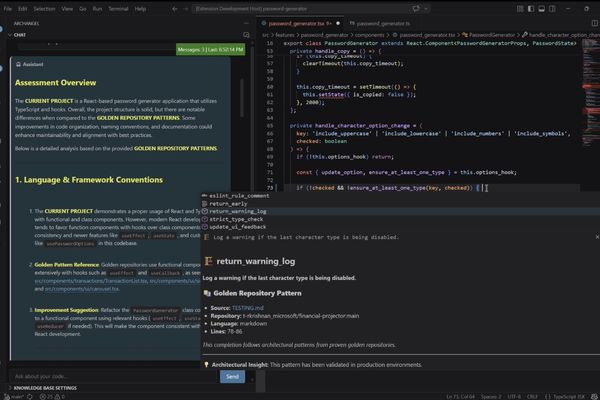Open the TransactionList.tsx file link
600x400 pixels.
click(91, 281)
